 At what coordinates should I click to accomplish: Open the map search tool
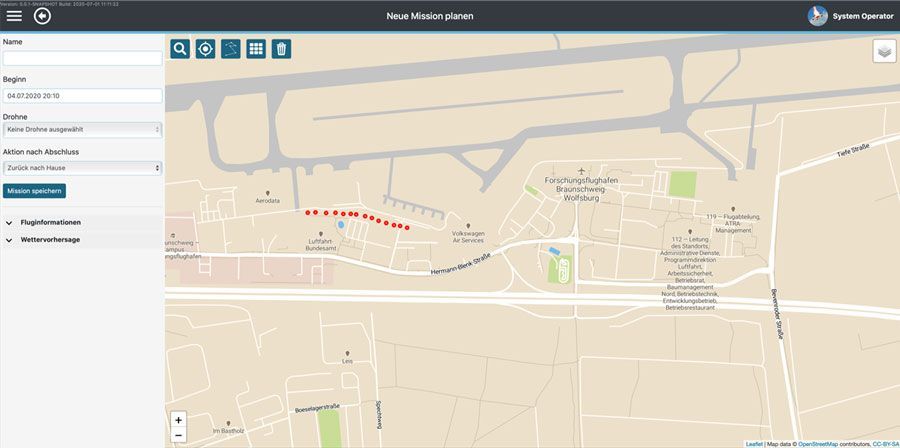pos(180,49)
